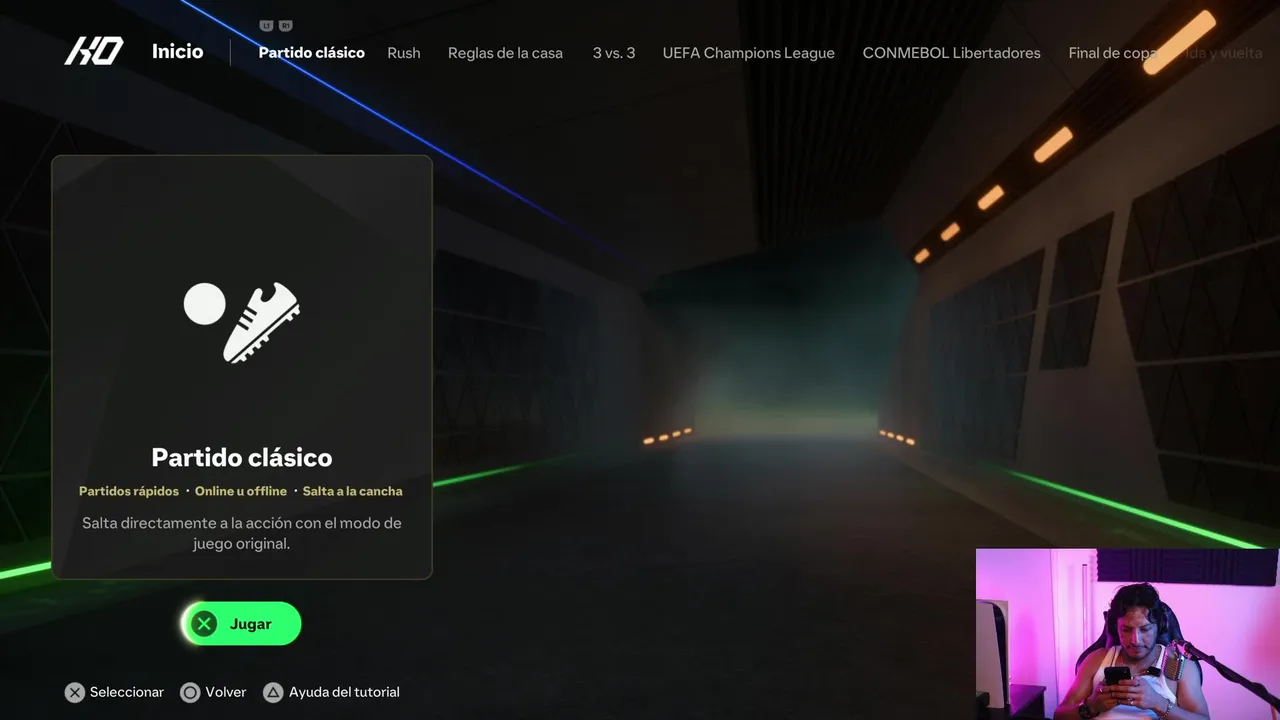Click the Salta directamente description text
The width and height of the screenshot is (1280, 720).
point(242,534)
